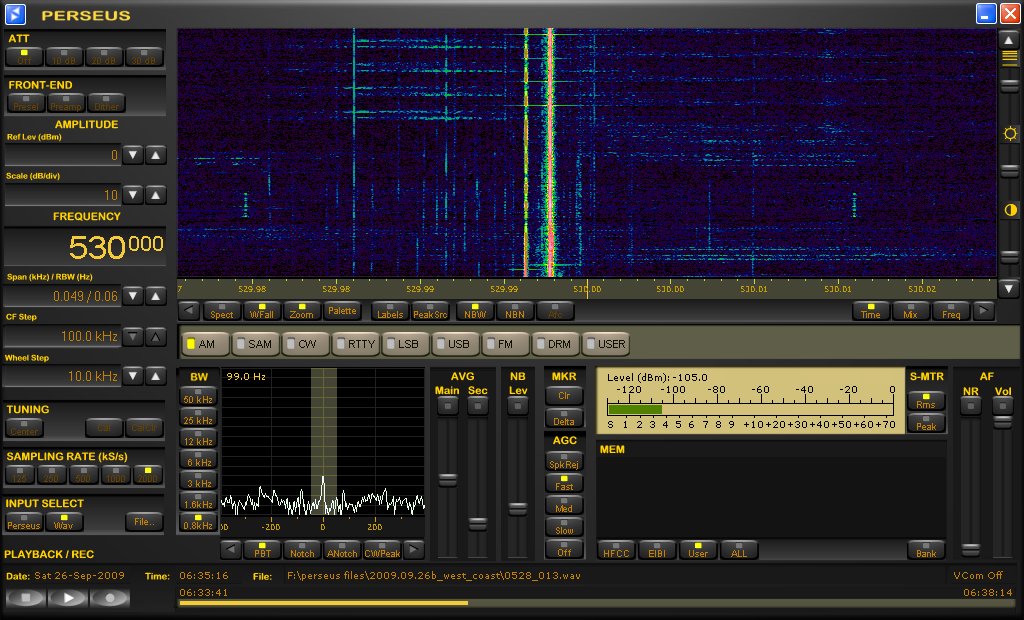Clear markers with the Clr button
Screen dimensions: 1024x620
(564, 395)
